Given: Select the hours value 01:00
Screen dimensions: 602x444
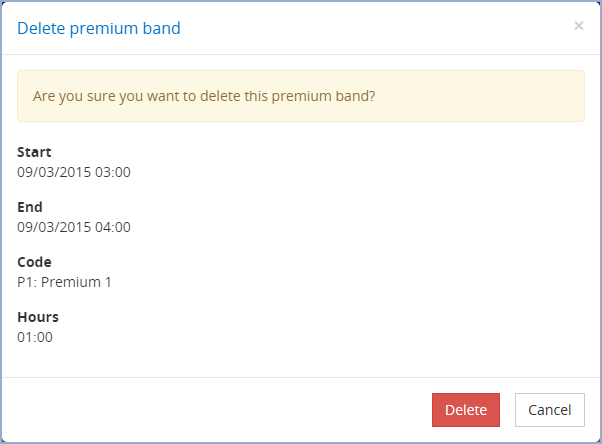Looking at the screenshot, I should [35, 337].
